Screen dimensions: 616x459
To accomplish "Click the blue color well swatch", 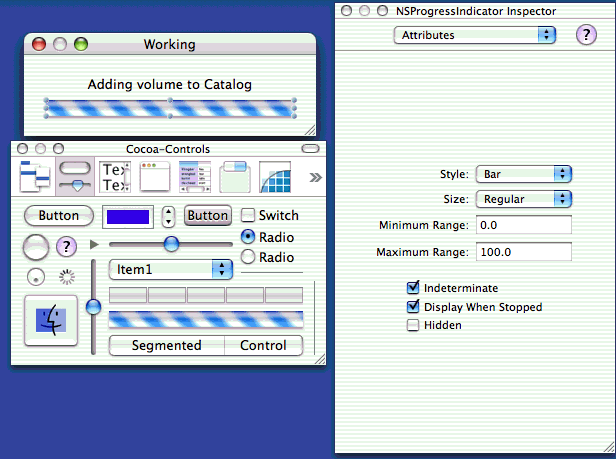I will [x=127, y=216].
